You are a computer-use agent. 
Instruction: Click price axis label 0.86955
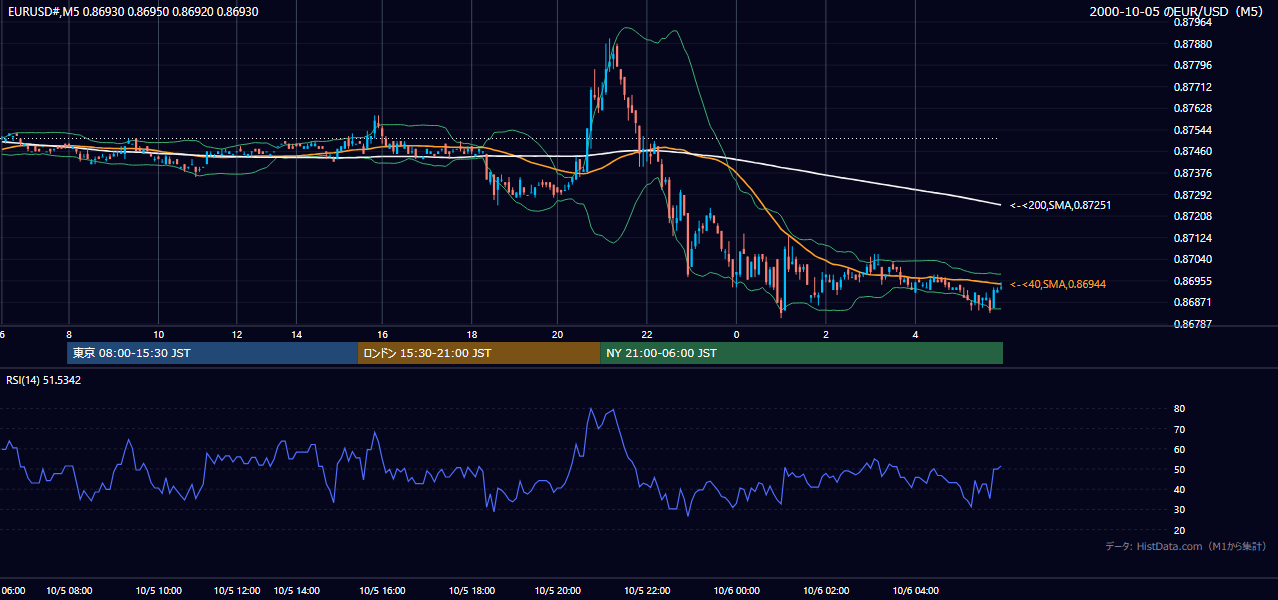[x=1192, y=281]
